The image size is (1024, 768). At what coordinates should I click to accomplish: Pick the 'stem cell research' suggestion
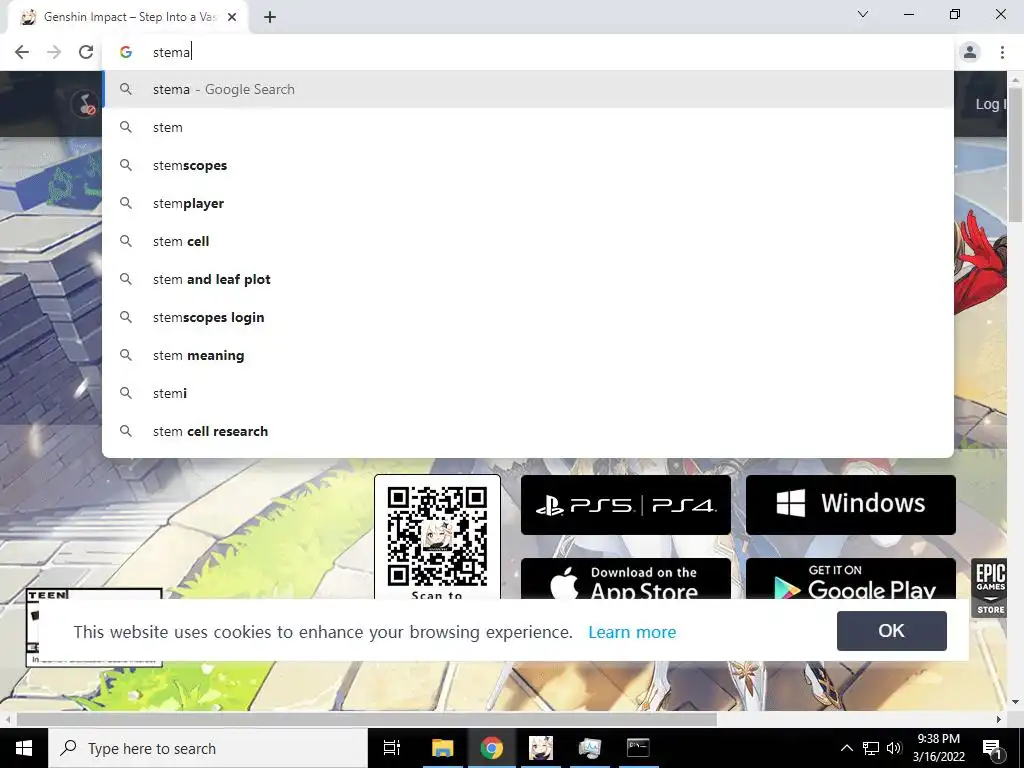(x=528, y=431)
